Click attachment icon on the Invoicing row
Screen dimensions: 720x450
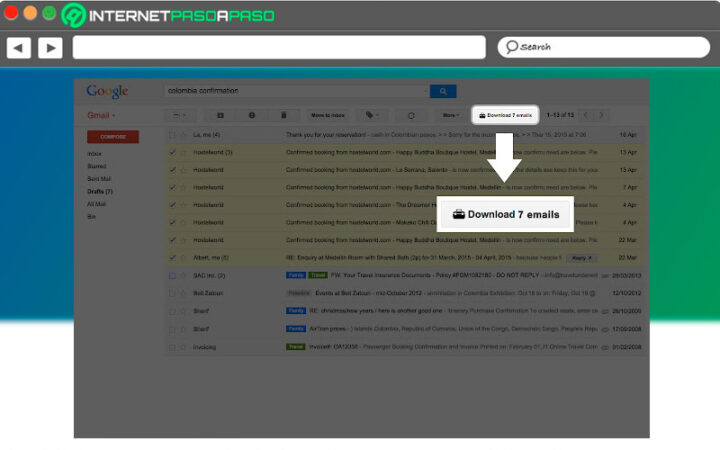click(x=605, y=347)
